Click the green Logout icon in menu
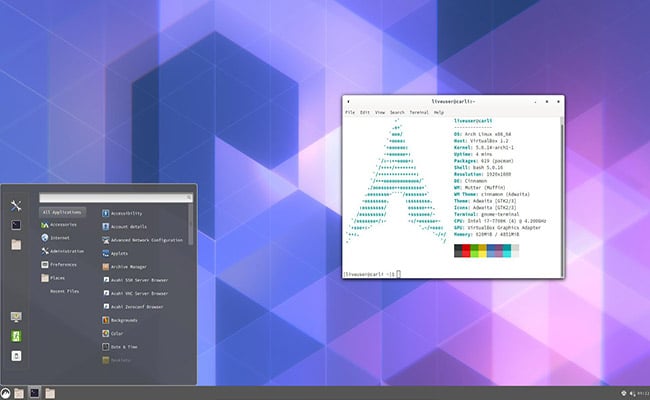This screenshot has width=650, height=400. tap(16, 336)
